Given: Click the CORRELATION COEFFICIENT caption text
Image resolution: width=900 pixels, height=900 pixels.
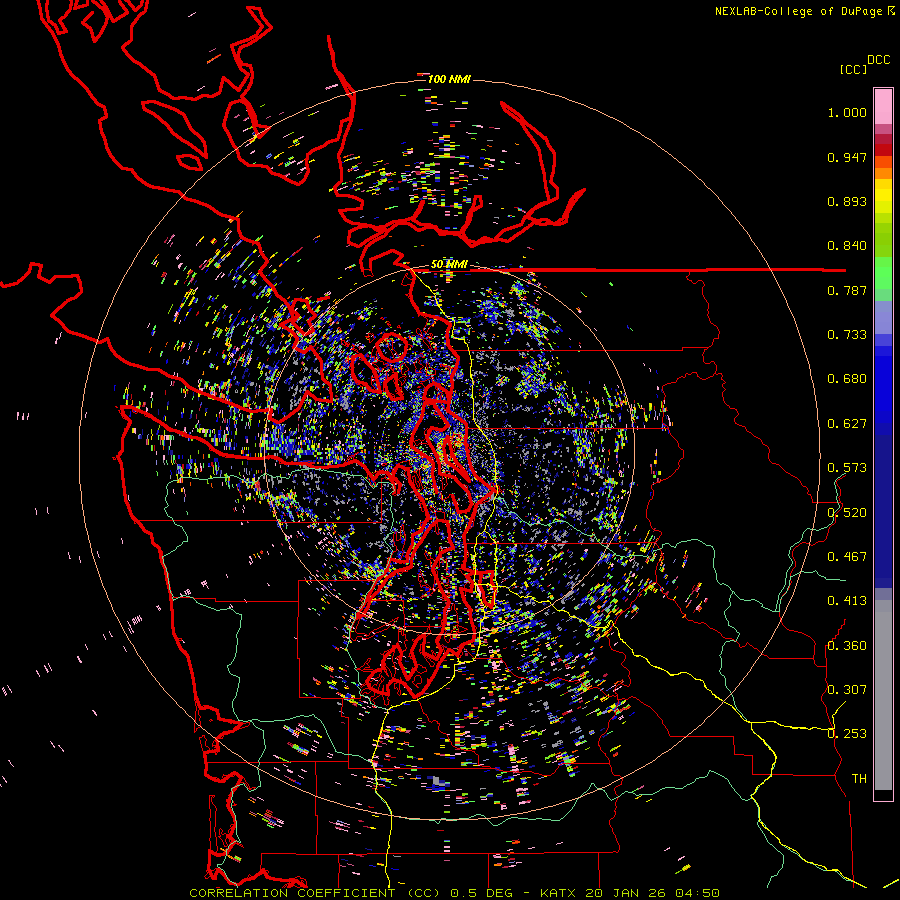Looking at the screenshot, I should click(293, 893).
